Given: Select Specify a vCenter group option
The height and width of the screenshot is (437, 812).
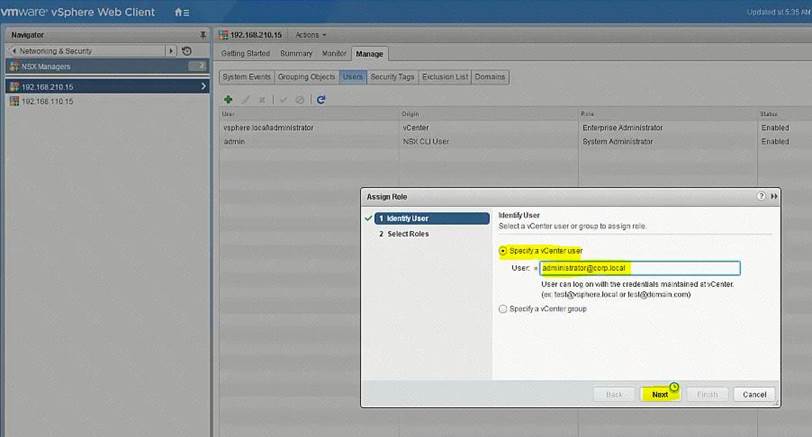Looking at the screenshot, I should click(503, 308).
